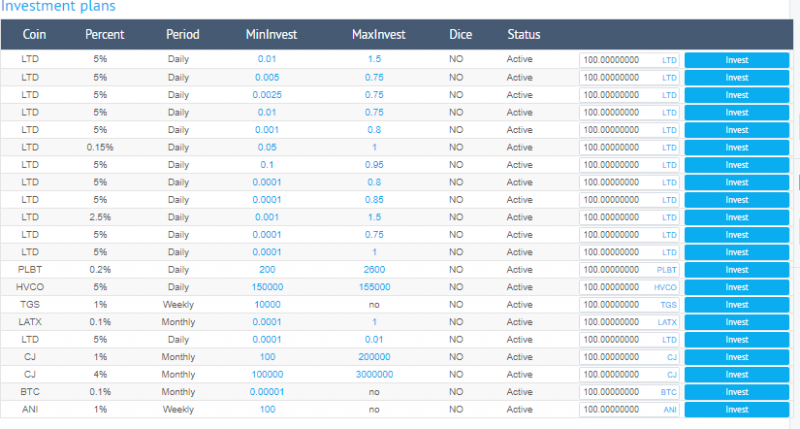Invest in LTD plan with MinInvest 0.0025
The width and height of the screenshot is (800, 429).
737,95
